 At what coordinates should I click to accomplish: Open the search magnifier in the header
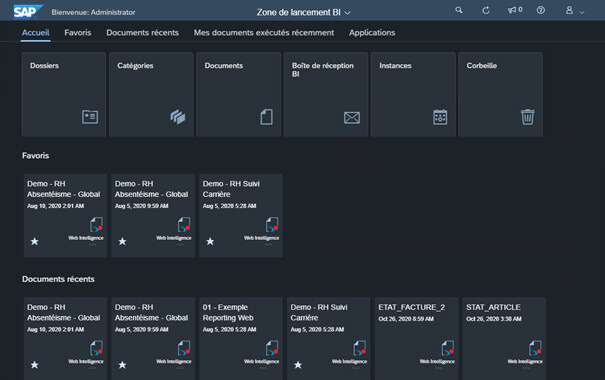click(x=459, y=10)
